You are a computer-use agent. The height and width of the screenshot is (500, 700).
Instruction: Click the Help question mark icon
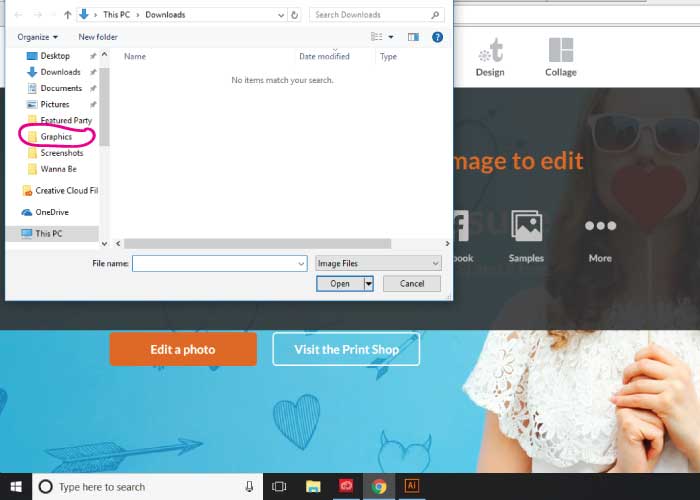[437, 37]
